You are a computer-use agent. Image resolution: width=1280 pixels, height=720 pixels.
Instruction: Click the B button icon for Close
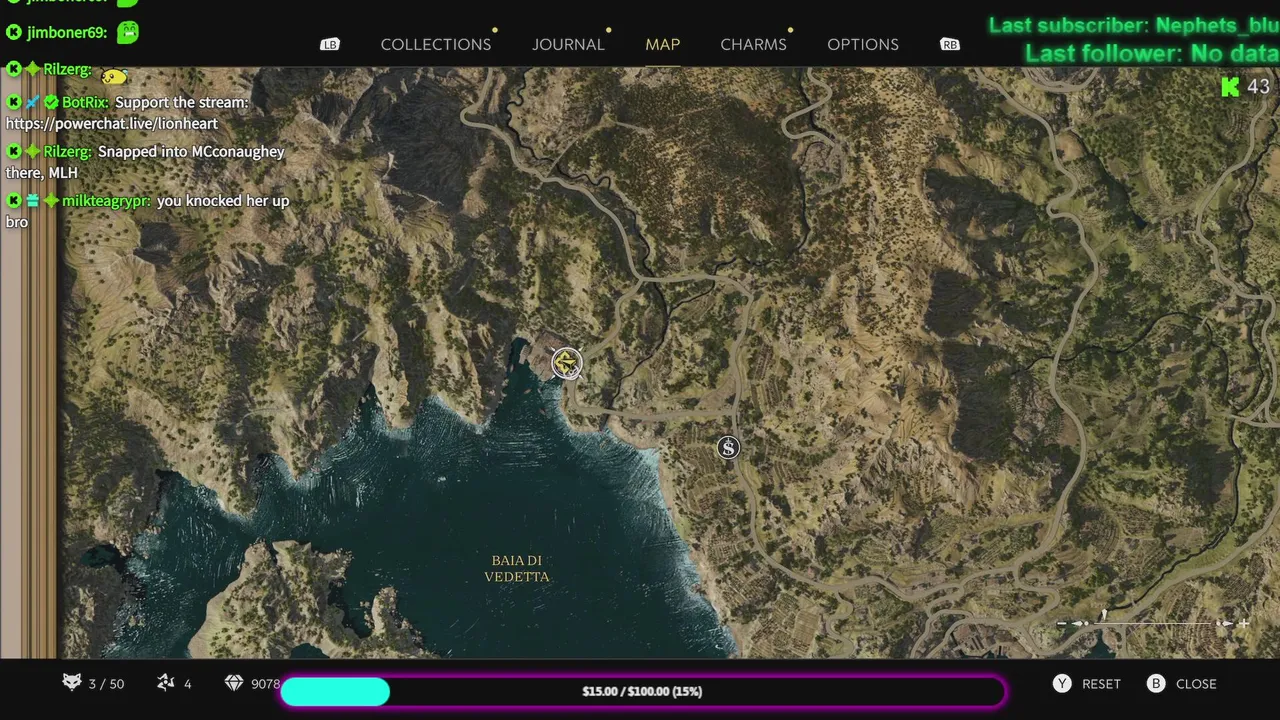tap(1156, 684)
